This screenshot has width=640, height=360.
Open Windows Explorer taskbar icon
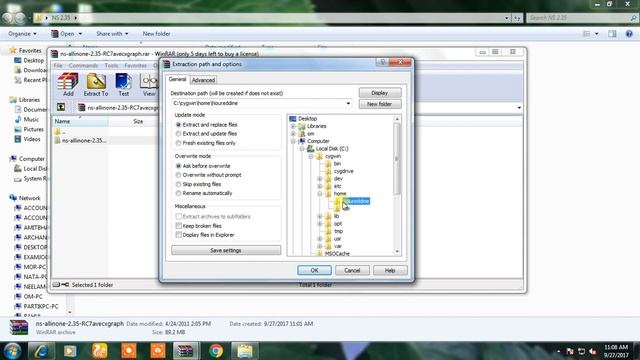point(245,351)
